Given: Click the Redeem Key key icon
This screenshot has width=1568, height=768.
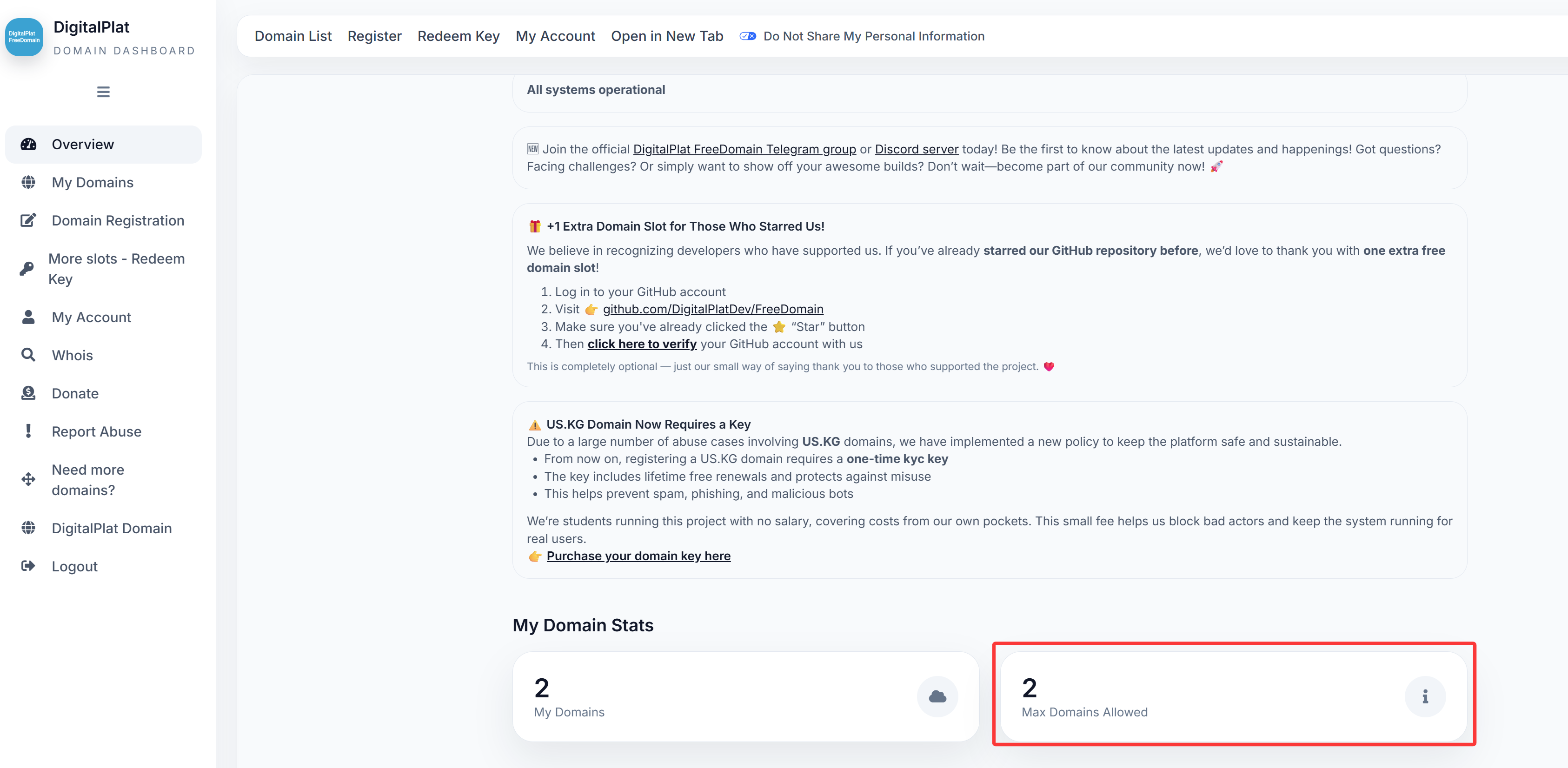Looking at the screenshot, I should (x=27, y=269).
